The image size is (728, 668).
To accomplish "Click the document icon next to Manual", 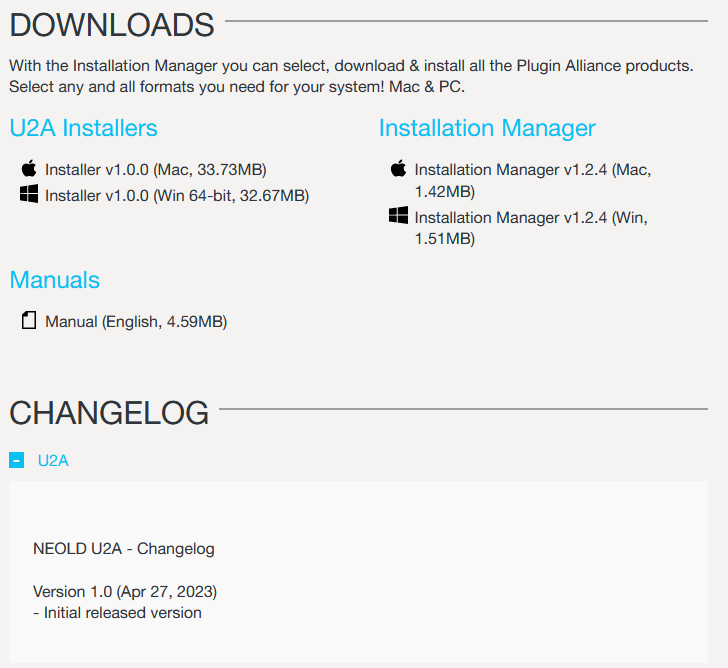I will 29,320.
